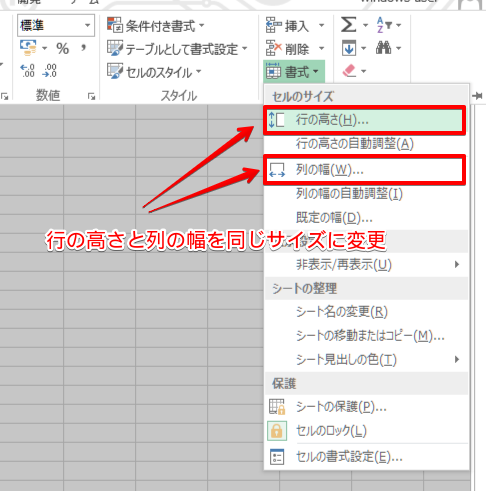The height and width of the screenshot is (491, 486).
Task: Open 非表示/再表示(U) submenu
Action: click(x=366, y=265)
